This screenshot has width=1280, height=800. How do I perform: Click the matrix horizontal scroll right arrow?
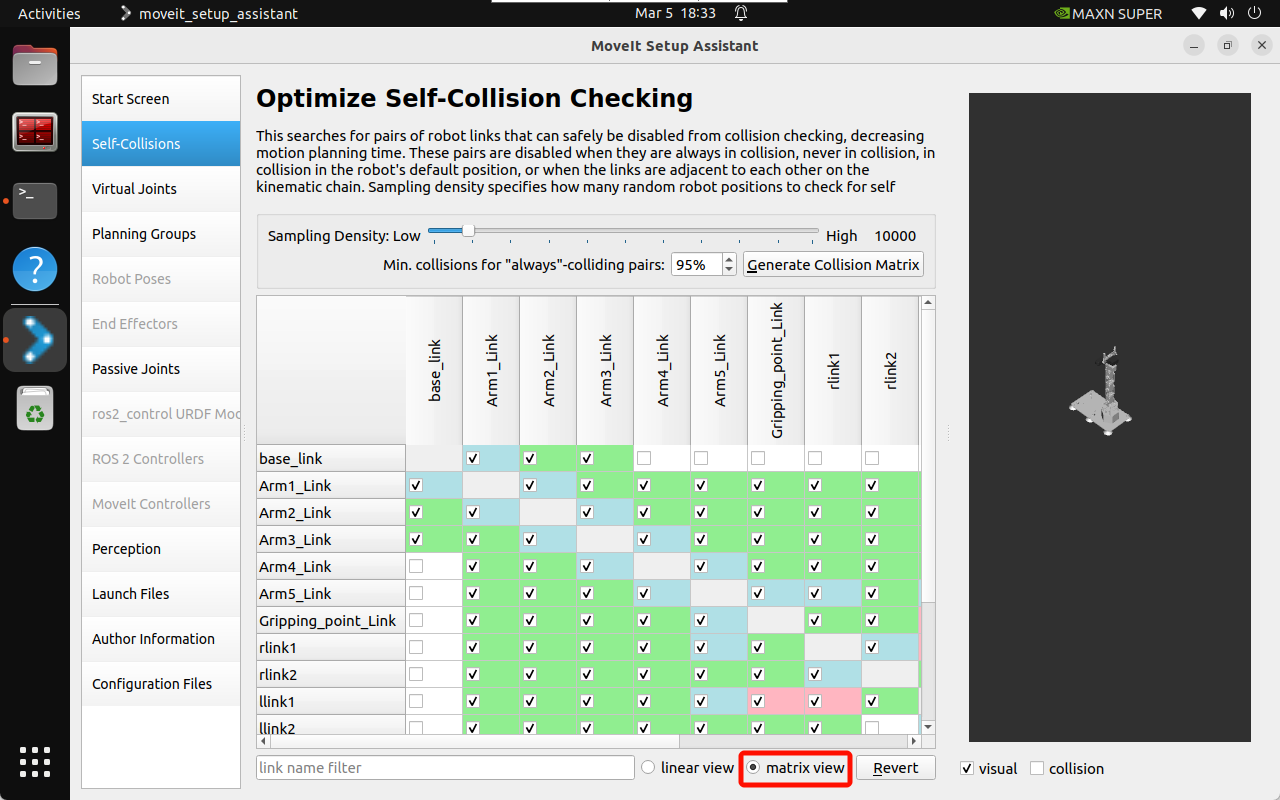click(x=913, y=742)
